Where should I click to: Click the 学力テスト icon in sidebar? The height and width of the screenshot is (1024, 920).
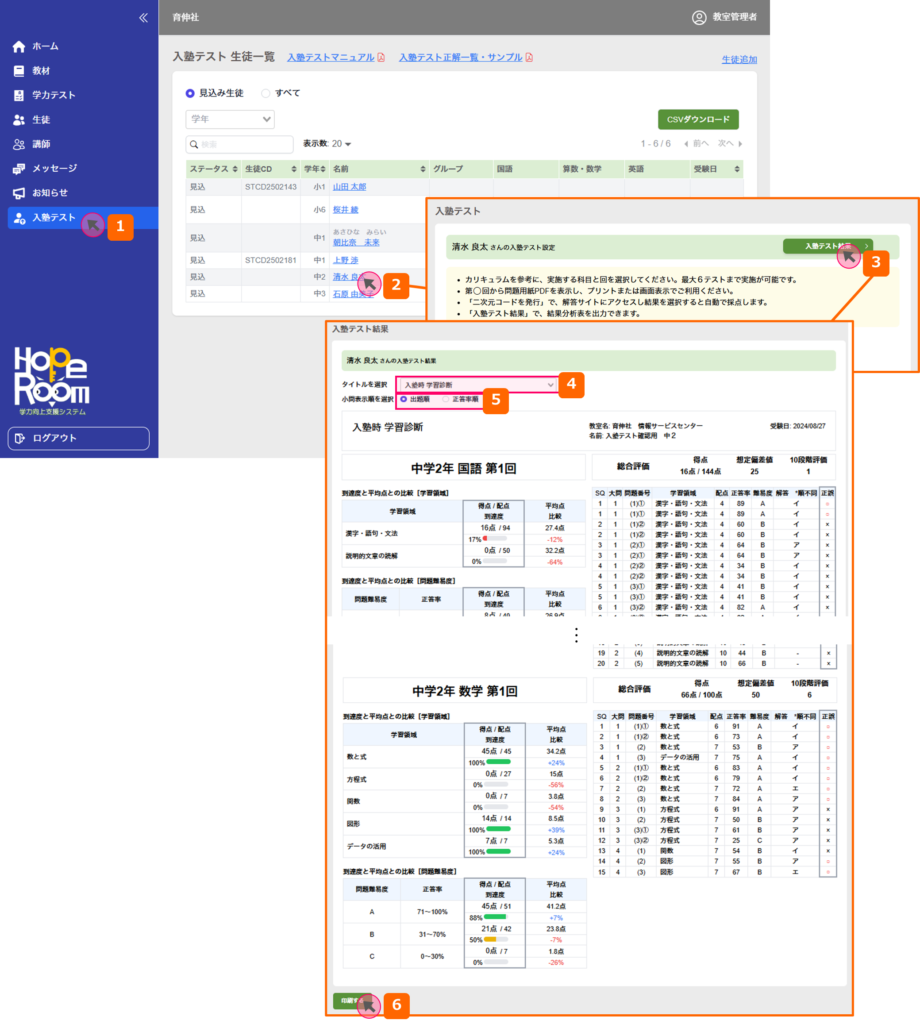[19, 96]
